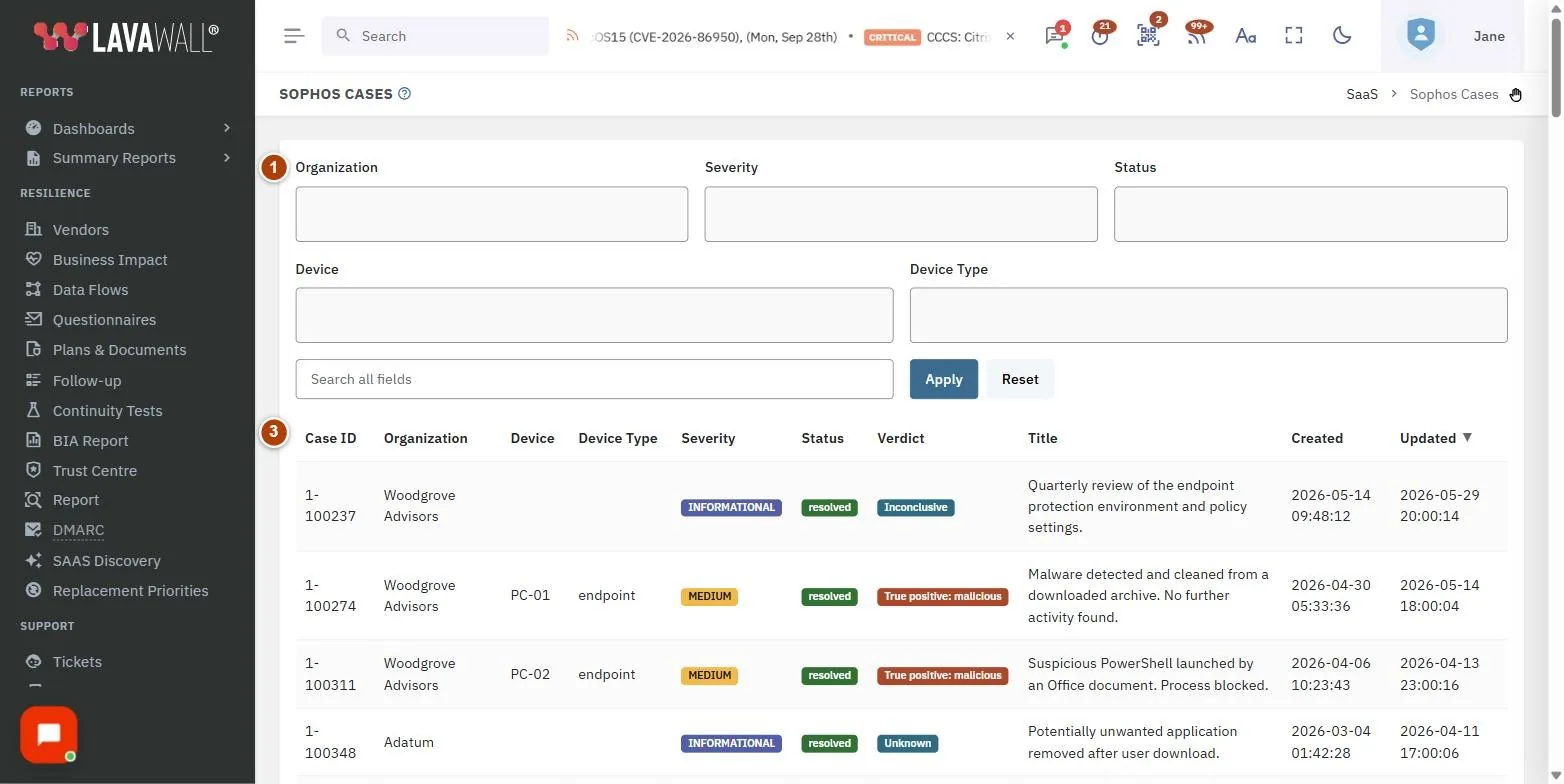Viewport: 1564px width, 784px height.
Task: Click the RSS icon in news ticker
Action: 572,36
